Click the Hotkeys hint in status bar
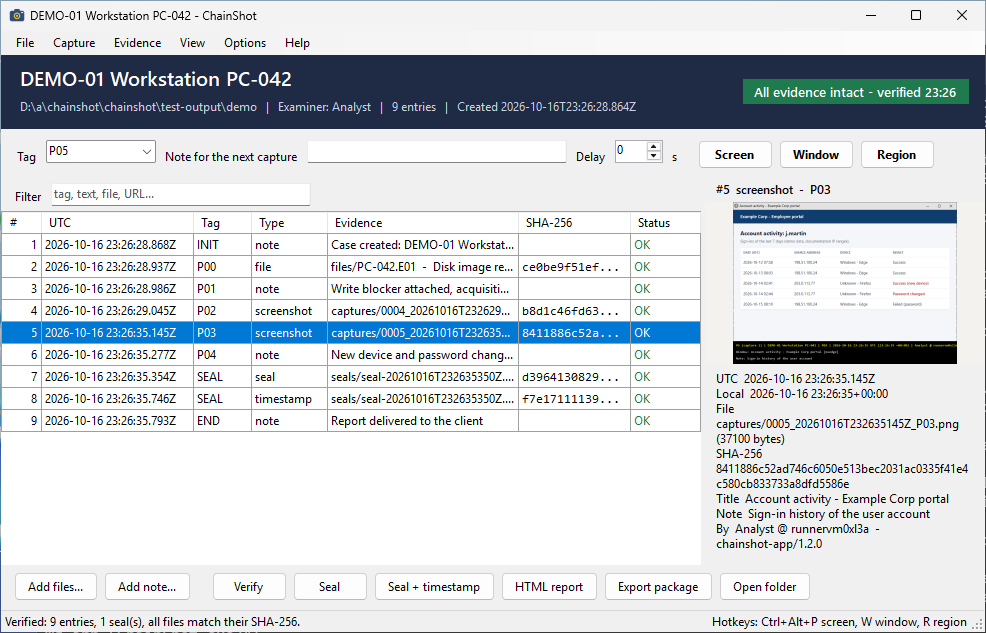This screenshot has width=986, height=633. 839,622
